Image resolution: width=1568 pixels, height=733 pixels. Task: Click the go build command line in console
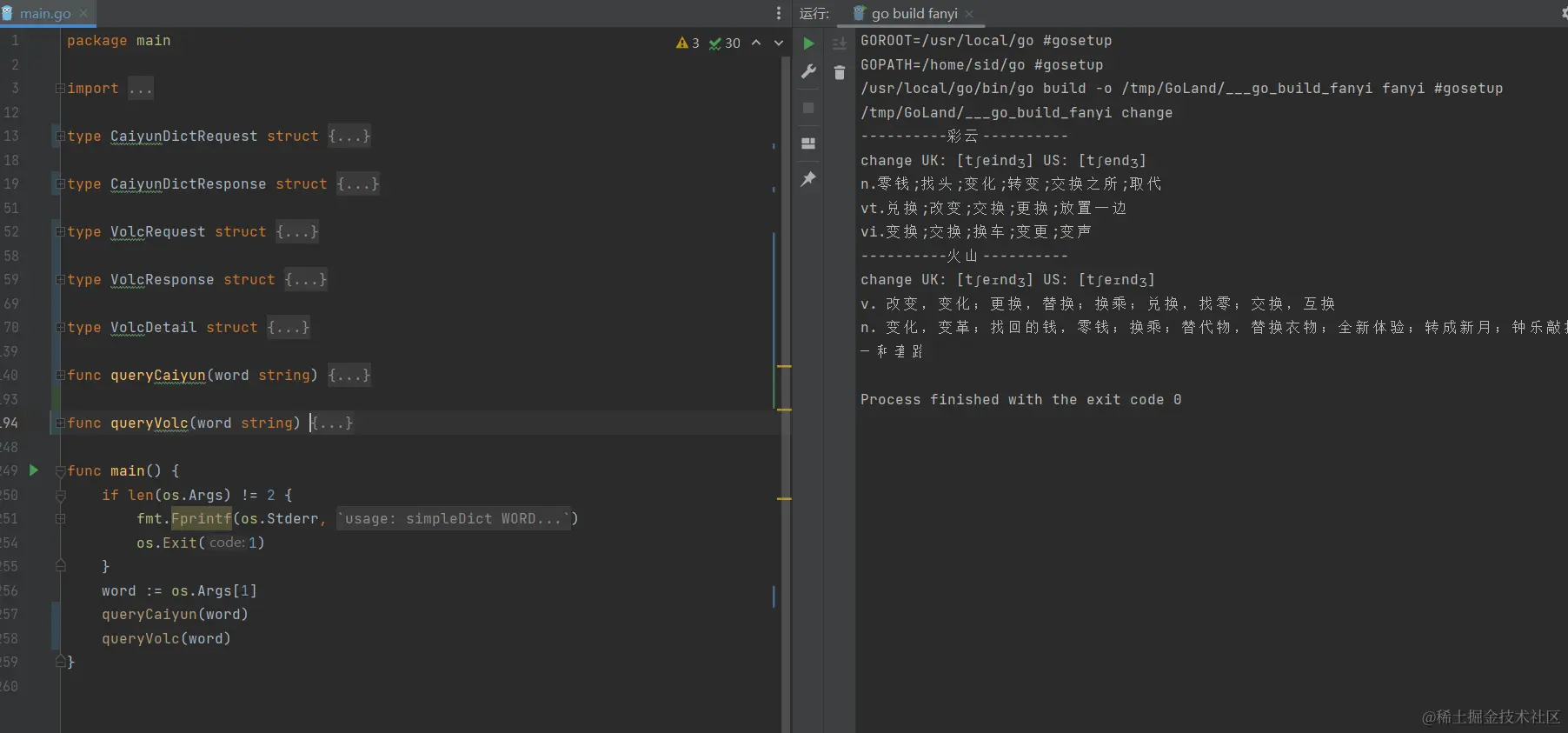(1181, 89)
